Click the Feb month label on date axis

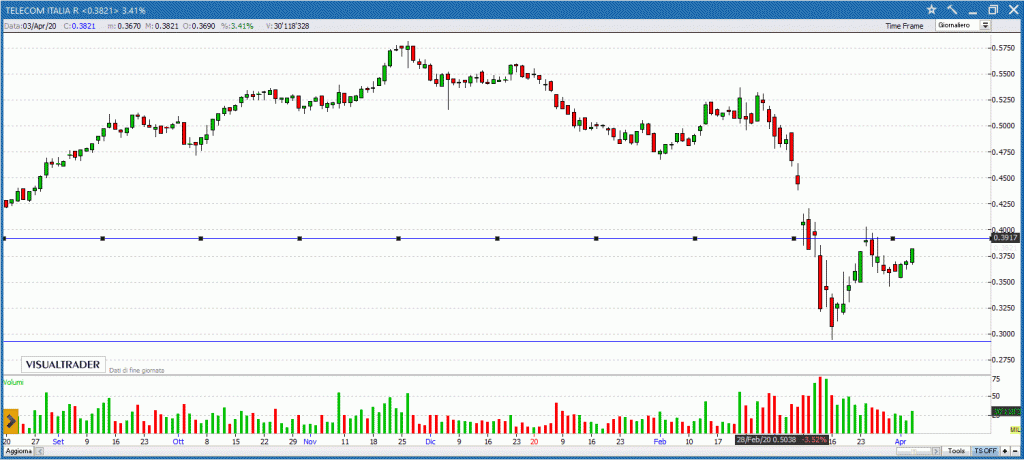(660, 441)
